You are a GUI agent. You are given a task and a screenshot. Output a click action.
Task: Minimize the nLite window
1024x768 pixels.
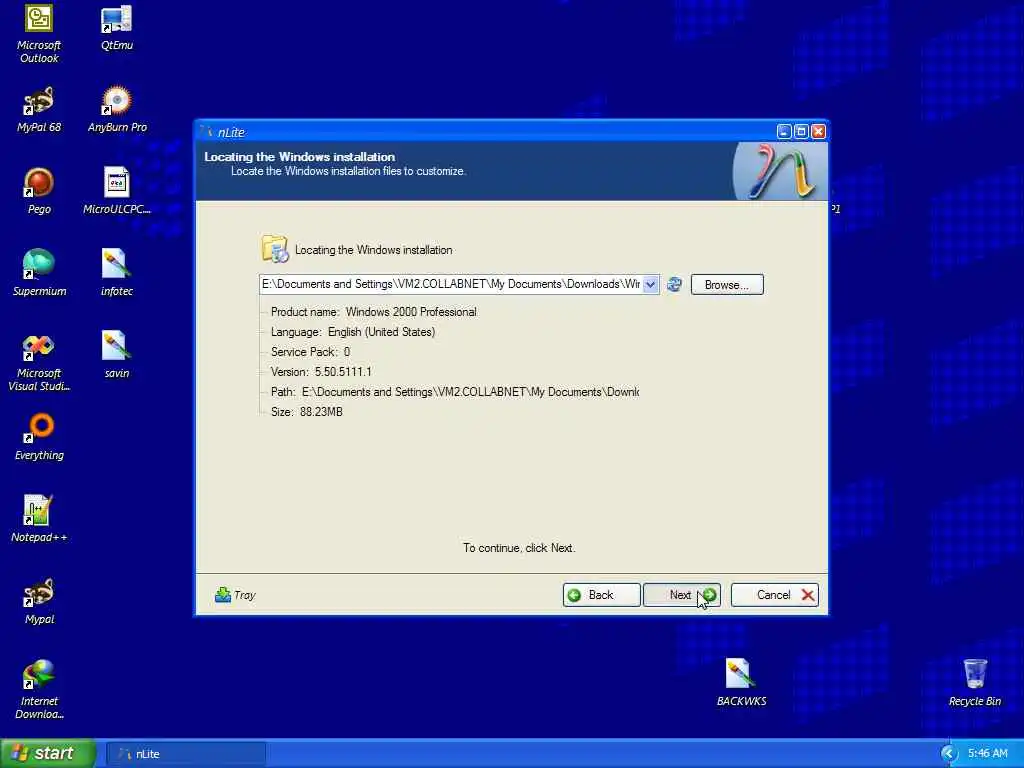coord(784,132)
